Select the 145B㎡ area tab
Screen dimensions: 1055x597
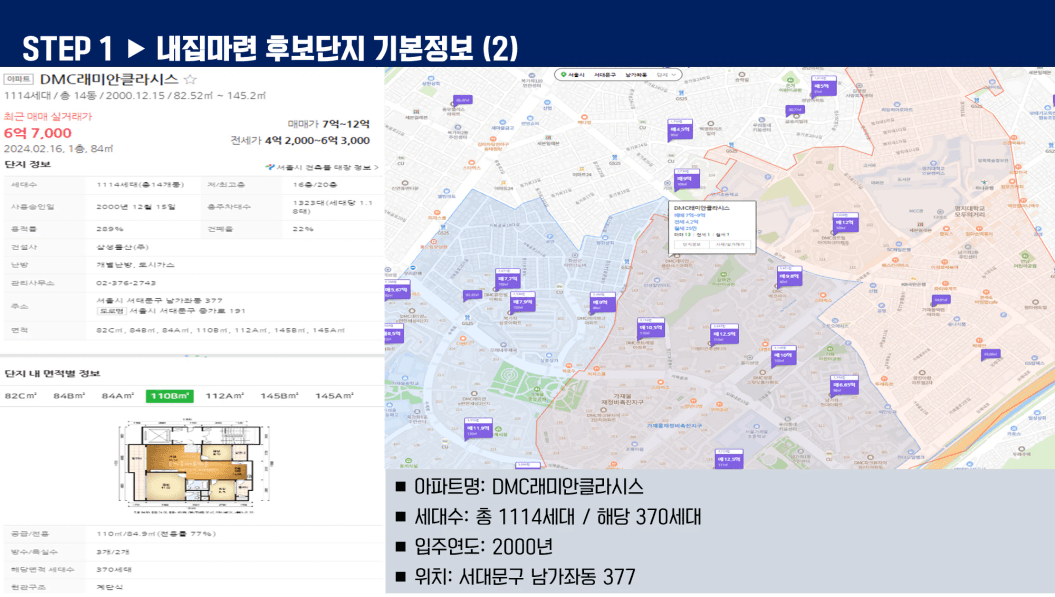point(279,396)
